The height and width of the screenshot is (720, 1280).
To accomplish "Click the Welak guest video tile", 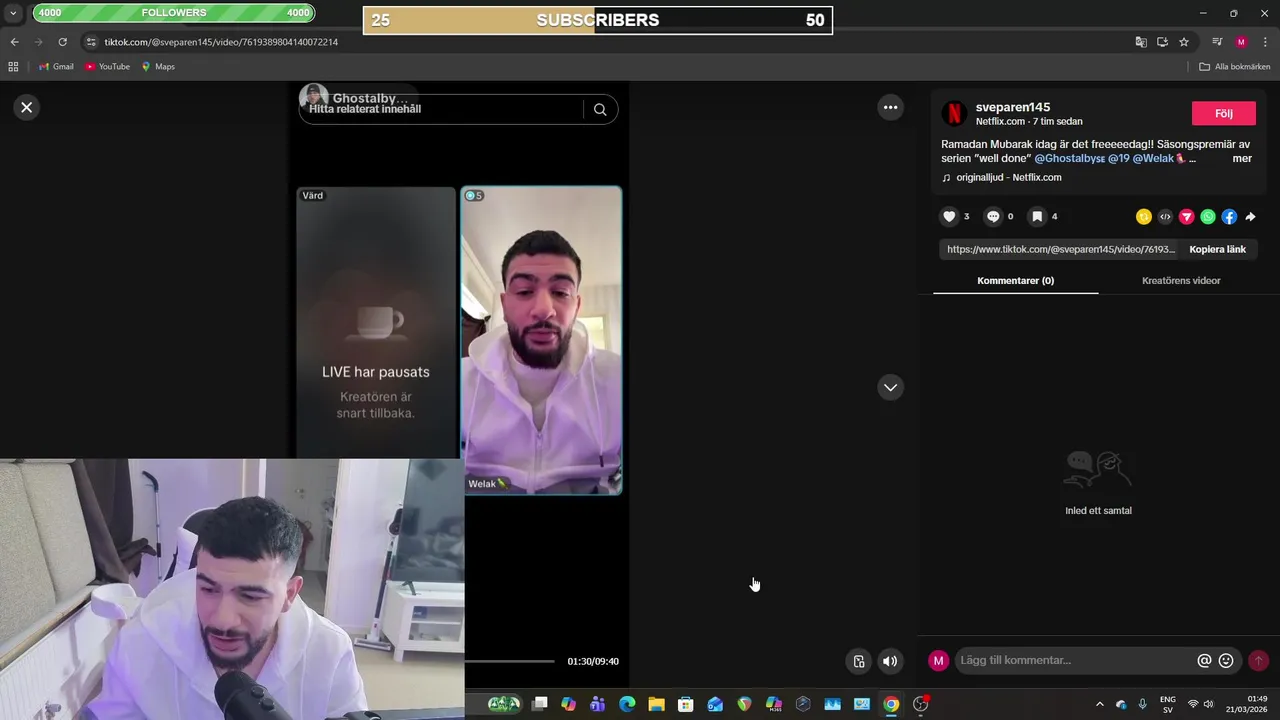I will coord(541,340).
